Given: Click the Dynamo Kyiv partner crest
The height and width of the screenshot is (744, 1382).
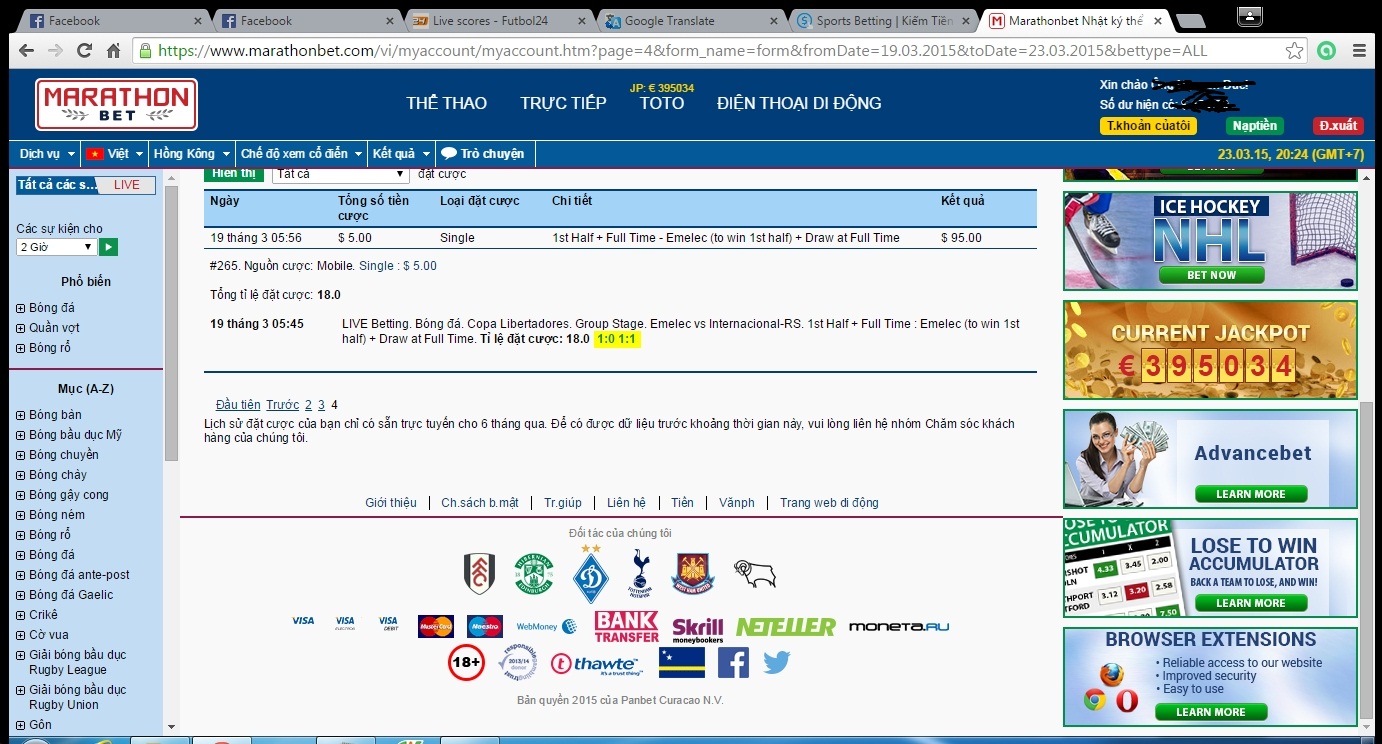Looking at the screenshot, I should point(590,574).
